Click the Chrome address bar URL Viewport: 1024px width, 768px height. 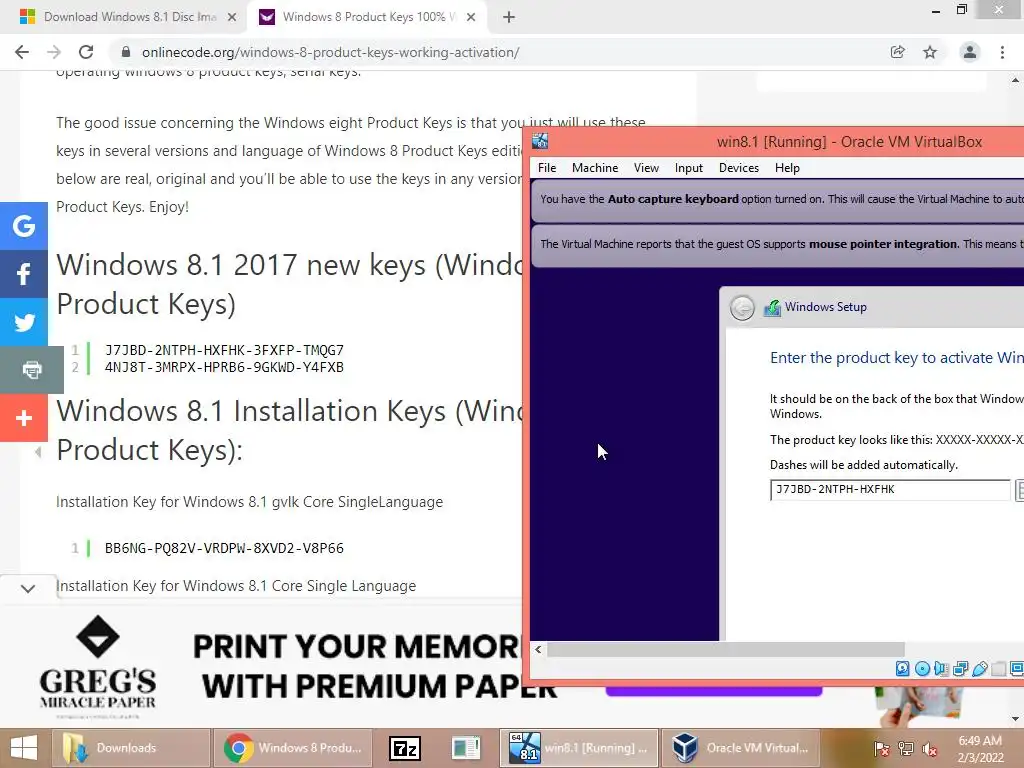pos(330,52)
